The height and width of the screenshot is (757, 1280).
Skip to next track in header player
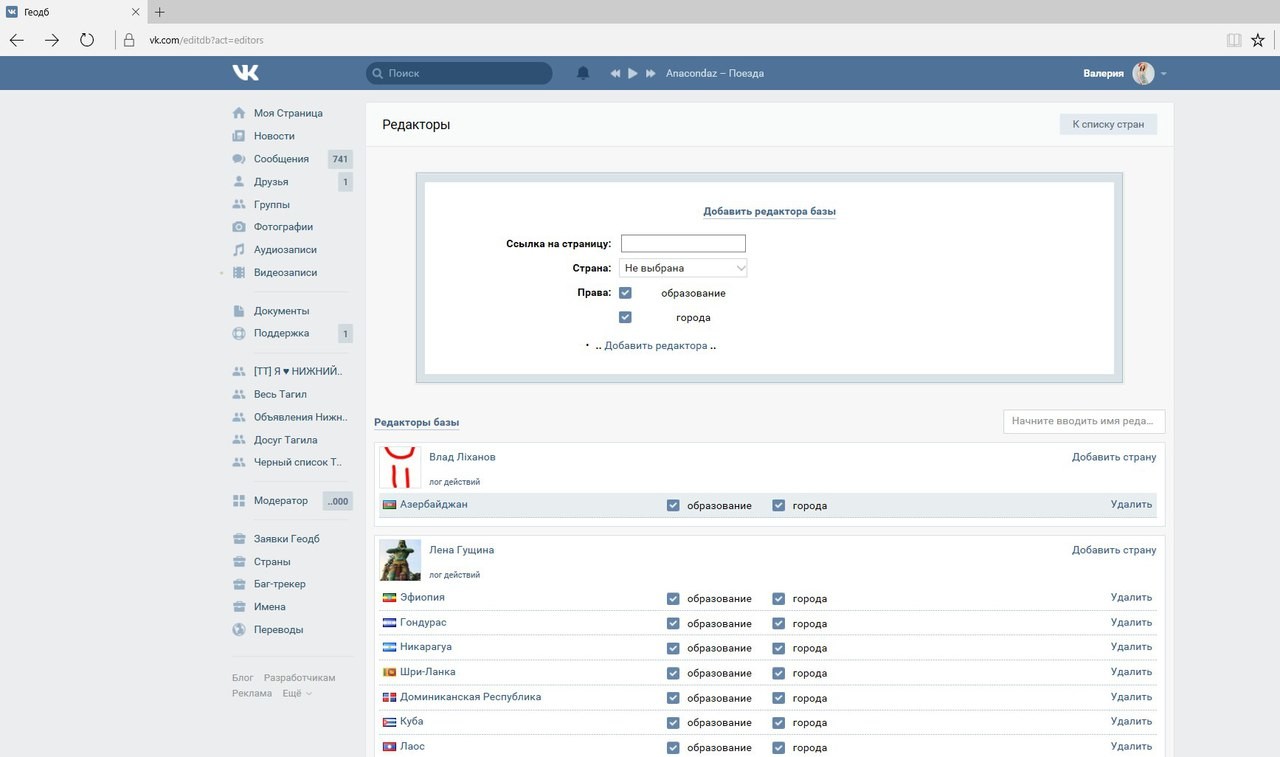pyautogui.click(x=650, y=73)
